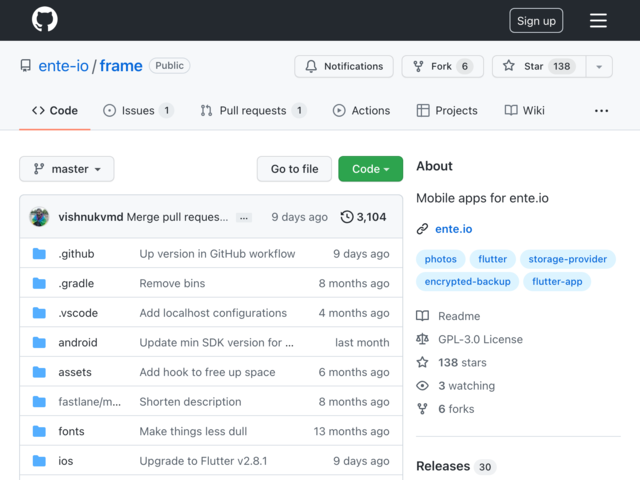Click the assets folder icon
Viewport: 640px width, 480px height.
[x=39, y=372]
